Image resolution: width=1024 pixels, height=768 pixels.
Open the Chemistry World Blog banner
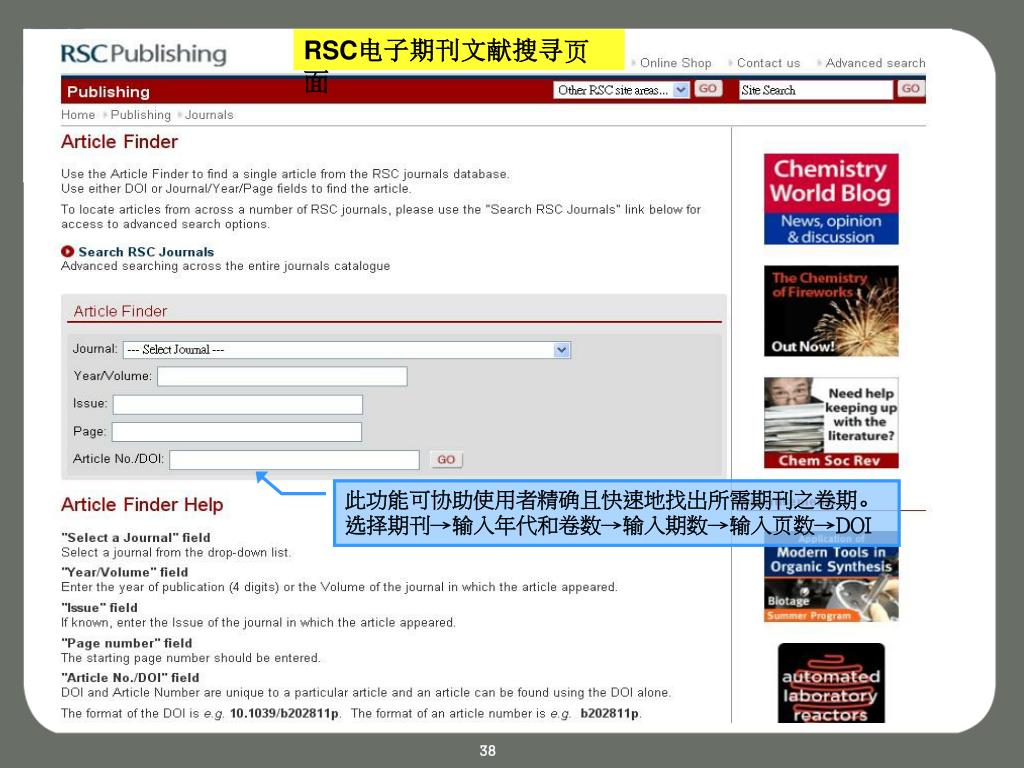coord(831,199)
